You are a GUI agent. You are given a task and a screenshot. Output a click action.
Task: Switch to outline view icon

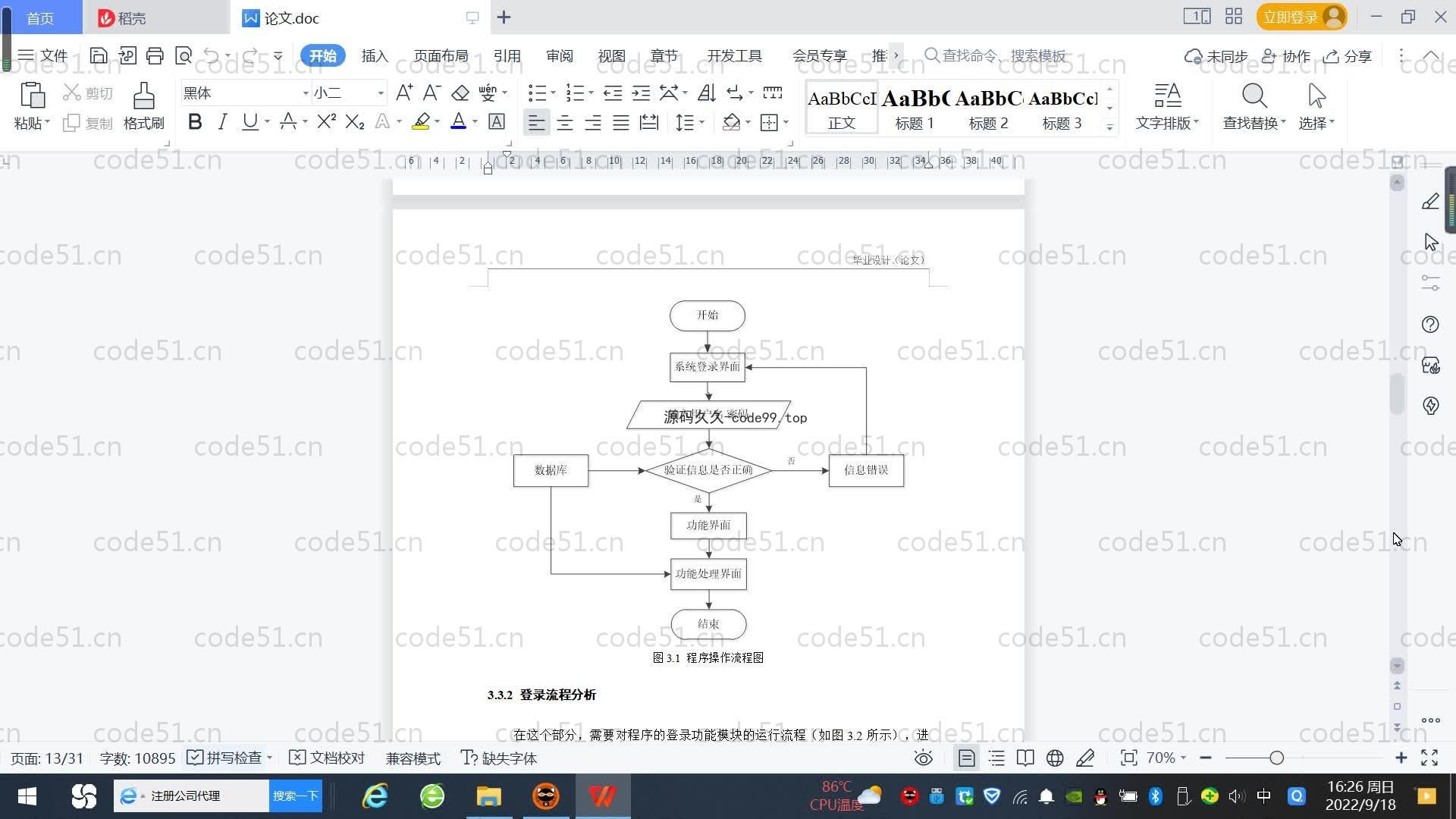996,758
